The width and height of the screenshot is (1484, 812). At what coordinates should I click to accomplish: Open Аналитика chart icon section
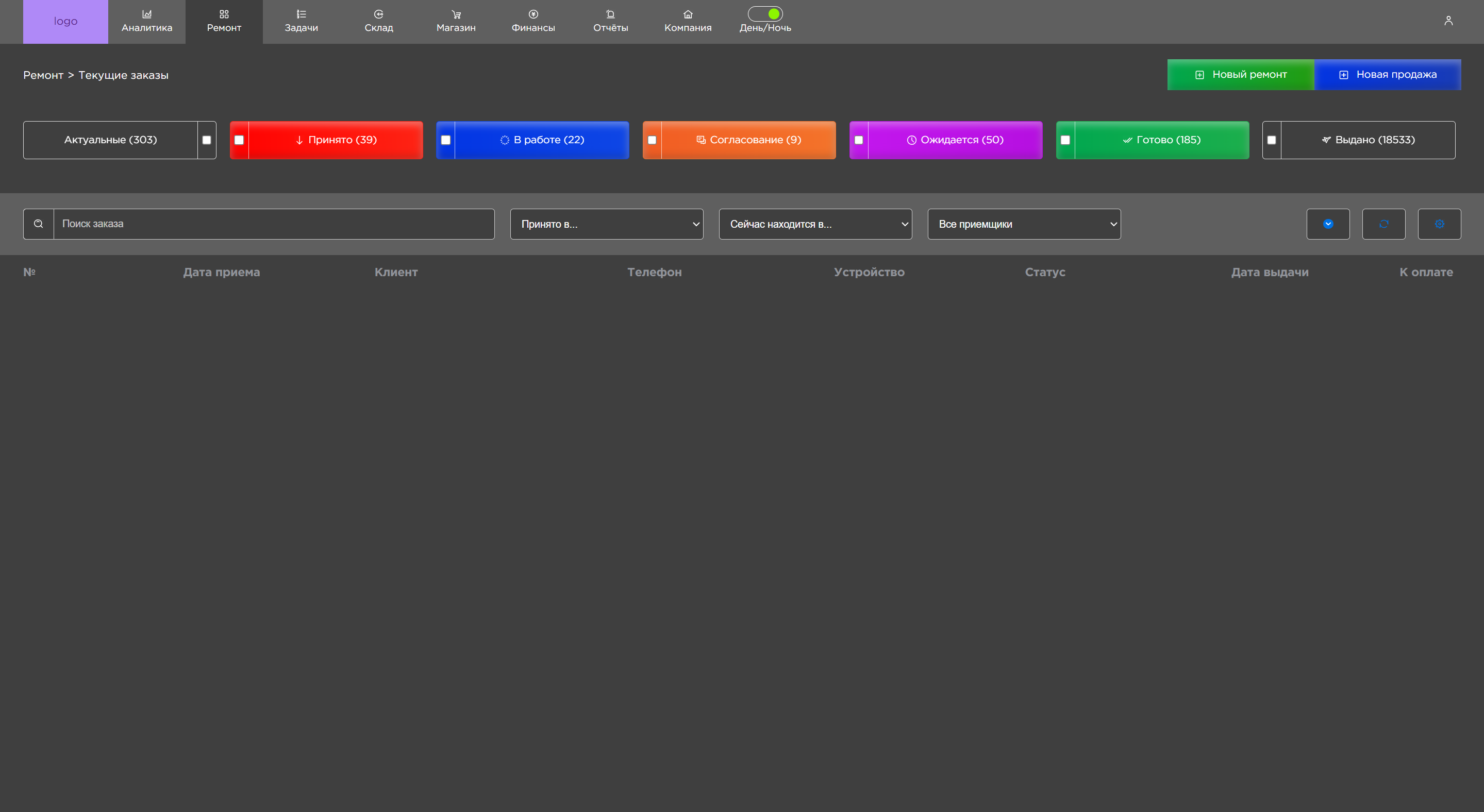[147, 21]
